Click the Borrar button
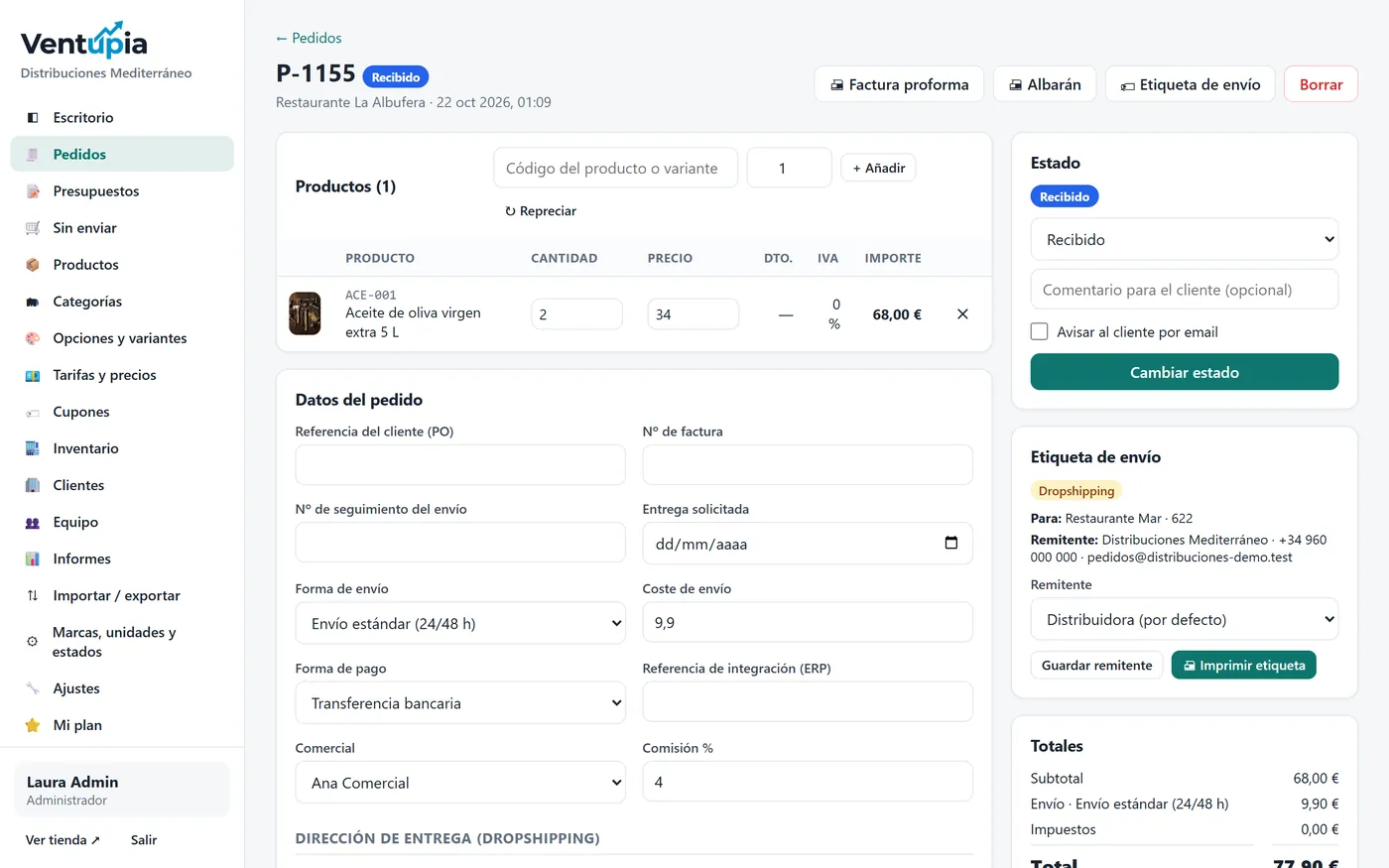The width and height of the screenshot is (1389, 868). coord(1321,84)
